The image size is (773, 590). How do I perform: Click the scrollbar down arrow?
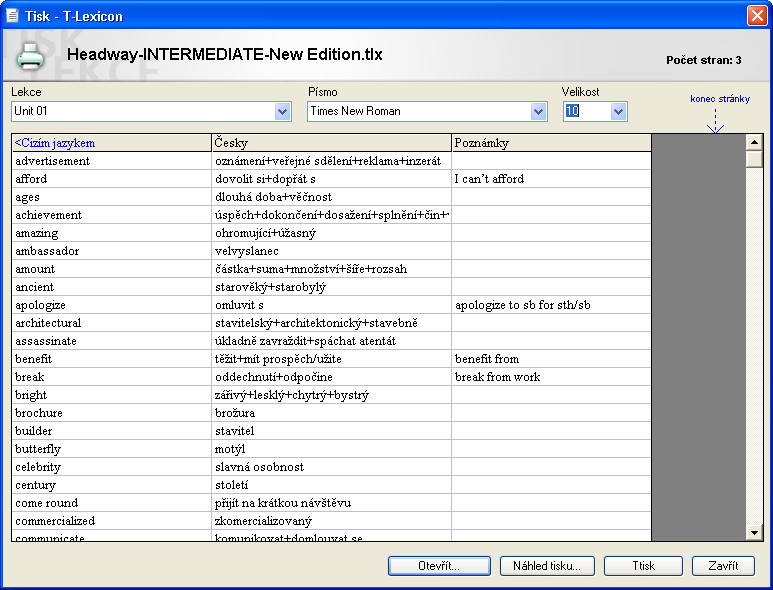tap(754, 532)
